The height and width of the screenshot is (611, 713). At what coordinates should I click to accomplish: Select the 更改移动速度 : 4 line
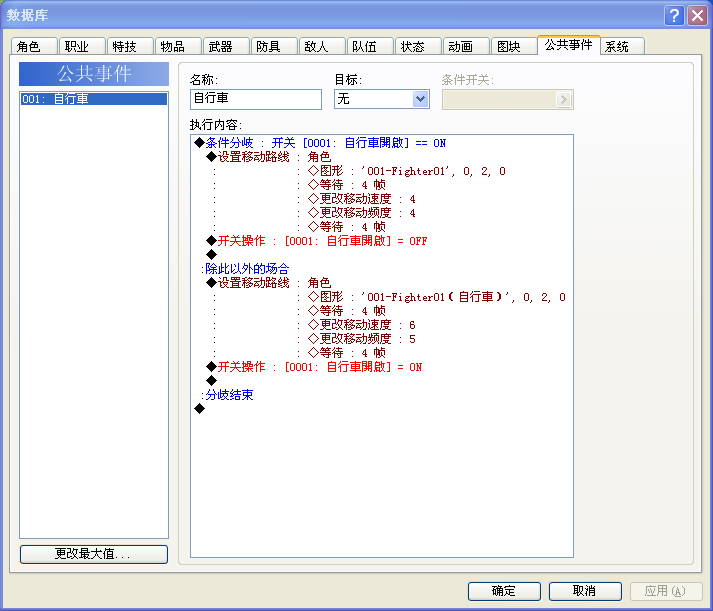(362, 199)
